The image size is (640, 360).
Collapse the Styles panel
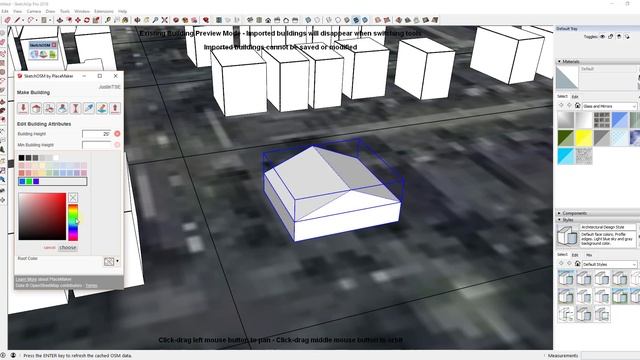coord(559,220)
